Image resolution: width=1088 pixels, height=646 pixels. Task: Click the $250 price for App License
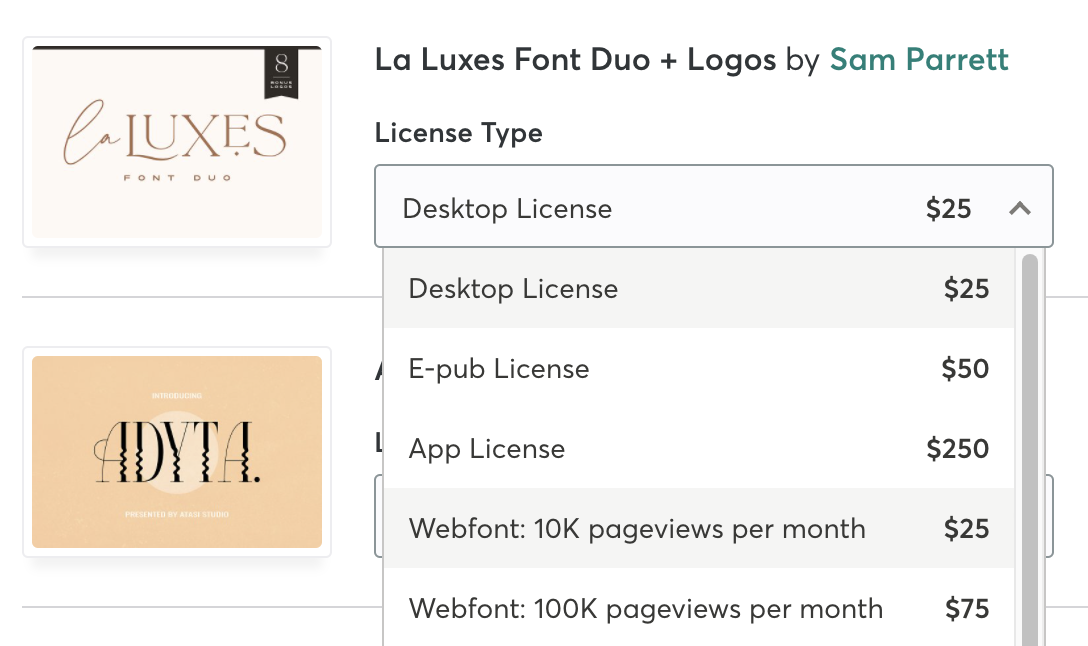[x=958, y=448]
